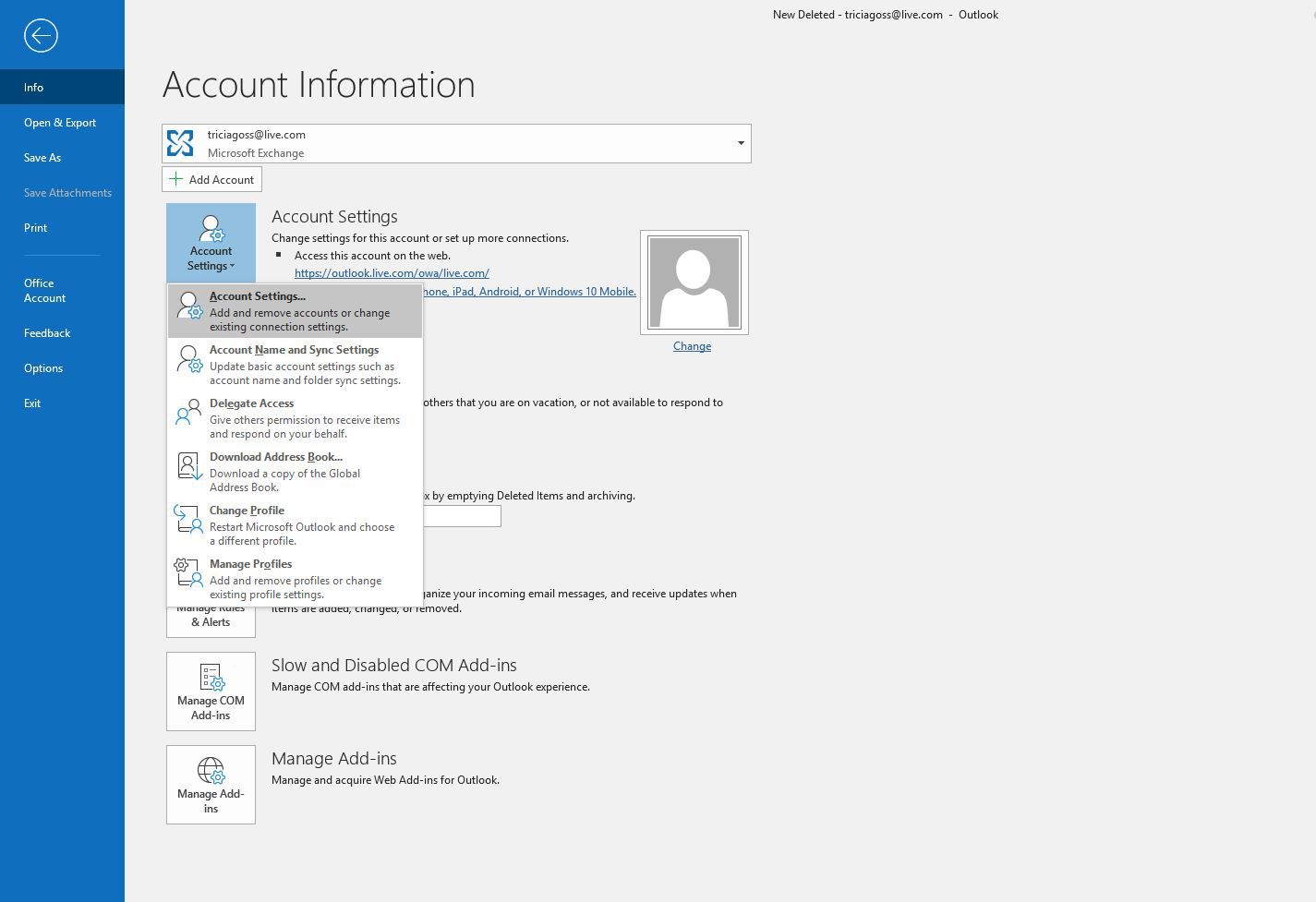Open the account selection dropdown arrow
Image resolution: width=1316 pixels, height=902 pixels.
coord(741,143)
